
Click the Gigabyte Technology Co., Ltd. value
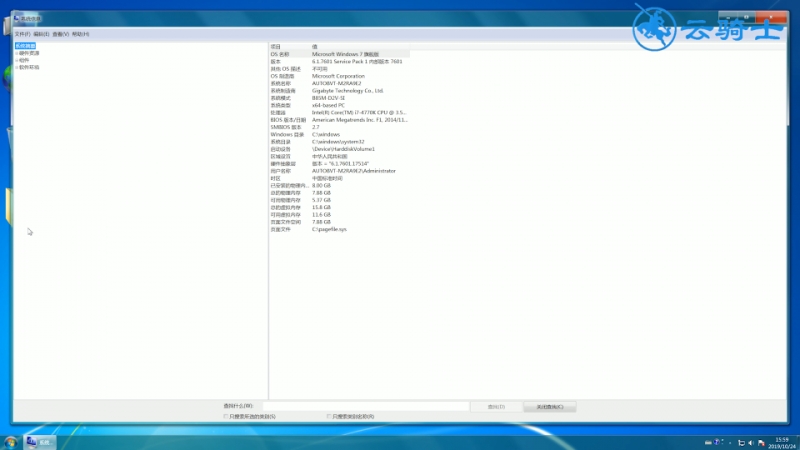pos(347,91)
